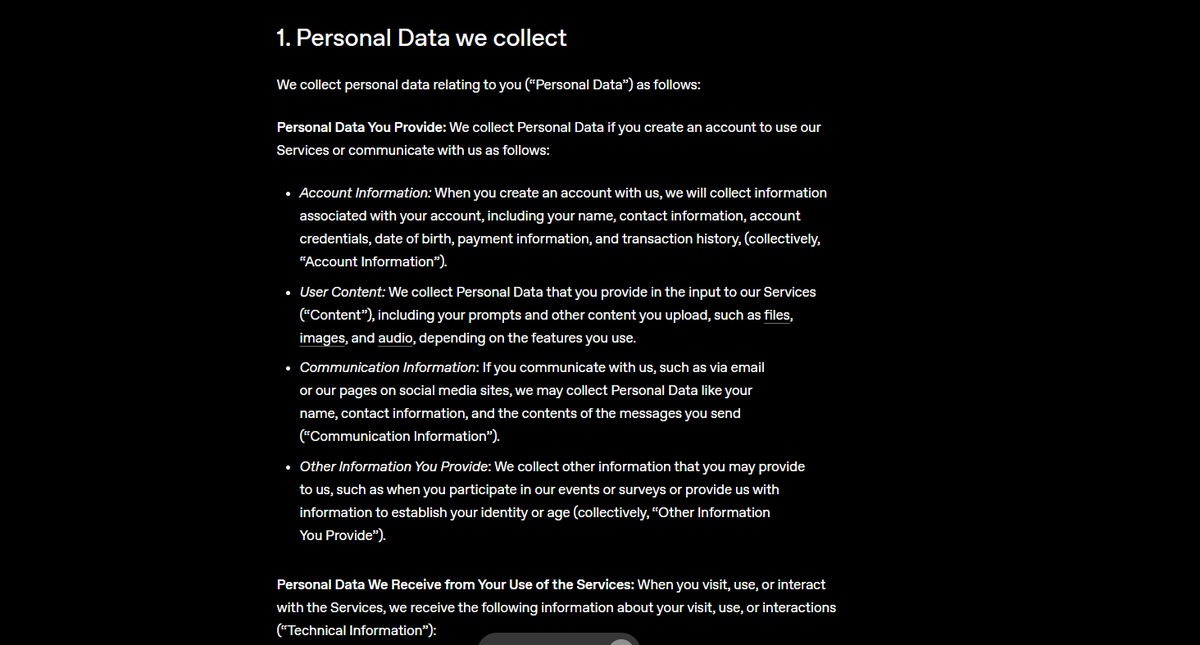Image resolution: width=1200 pixels, height=645 pixels.
Task: Click the italic "Other Information You Provide" label
Action: [394, 466]
